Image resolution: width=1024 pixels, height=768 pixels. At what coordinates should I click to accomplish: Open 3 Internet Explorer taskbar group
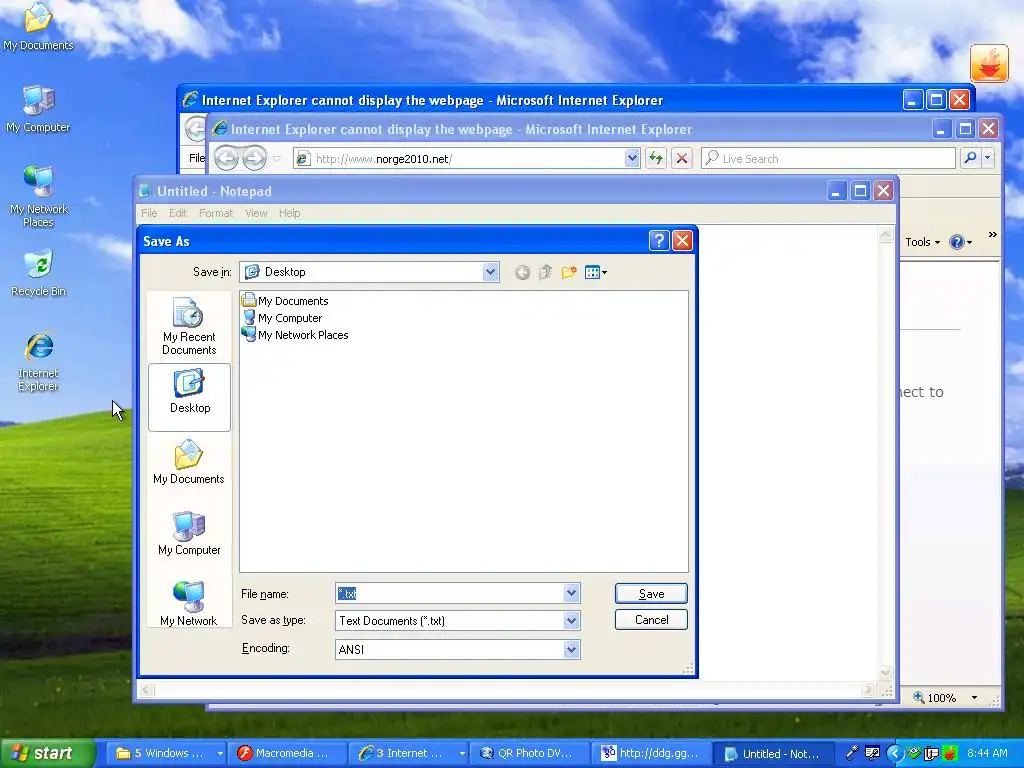coord(410,753)
